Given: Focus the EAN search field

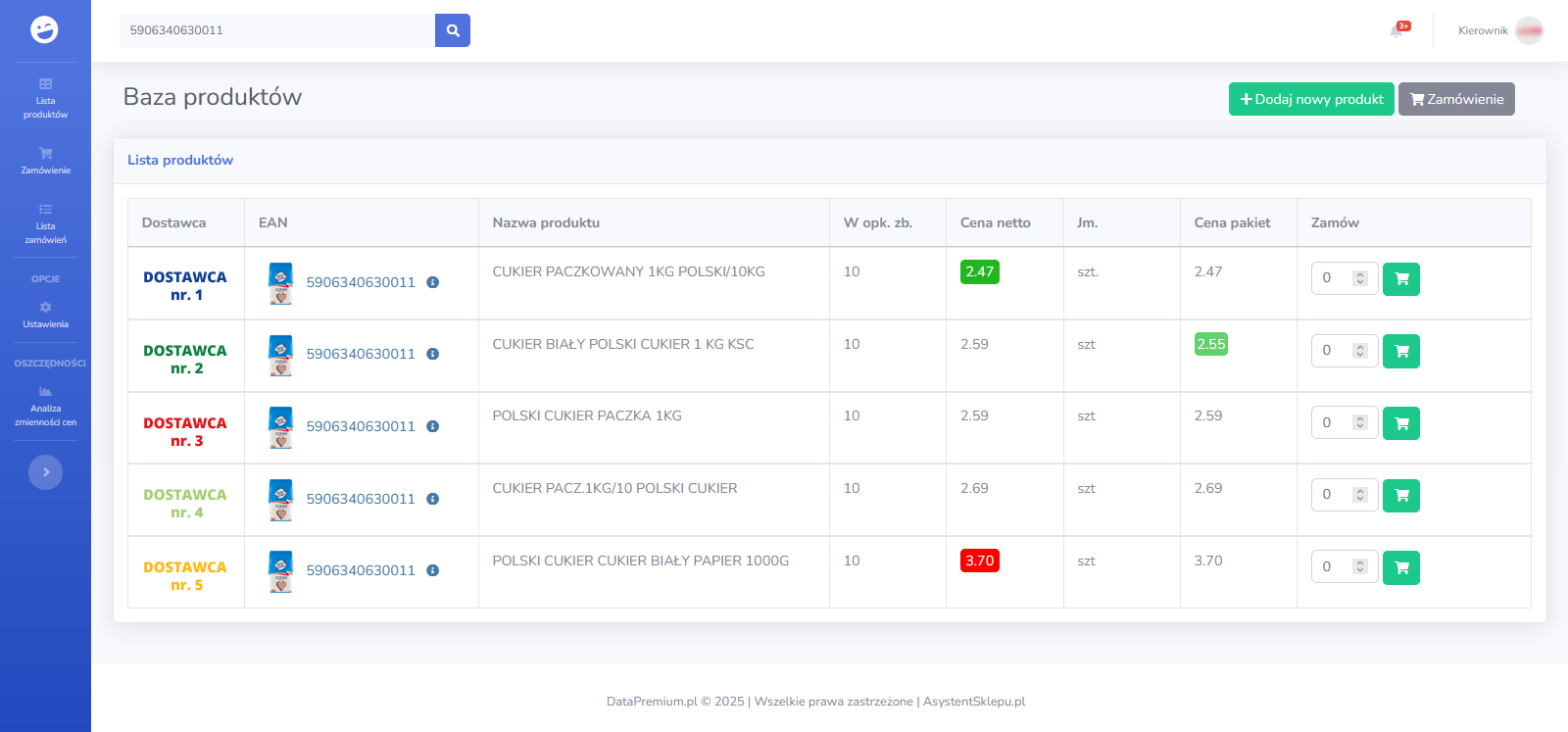Looking at the screenshot, I should [276, 30].
